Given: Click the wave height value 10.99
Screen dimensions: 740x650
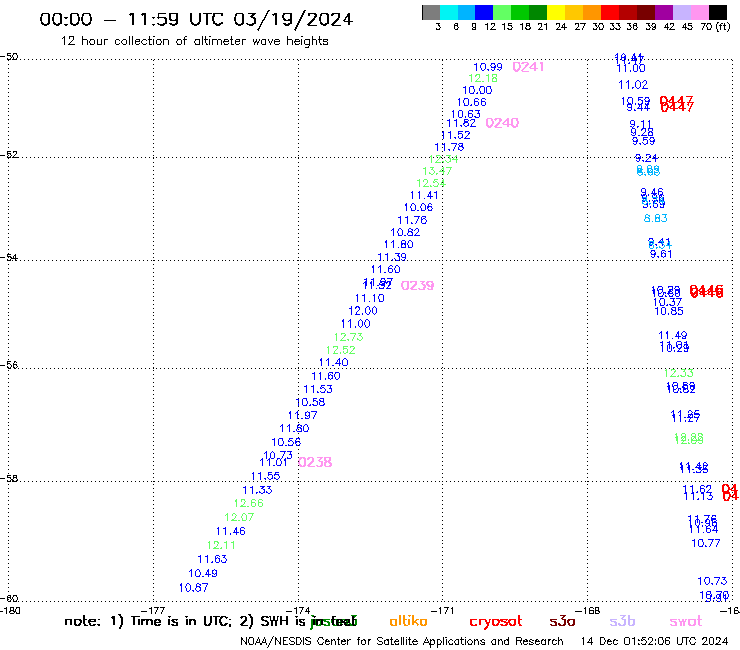Looking at the screenshot, I should click(488, 67).
